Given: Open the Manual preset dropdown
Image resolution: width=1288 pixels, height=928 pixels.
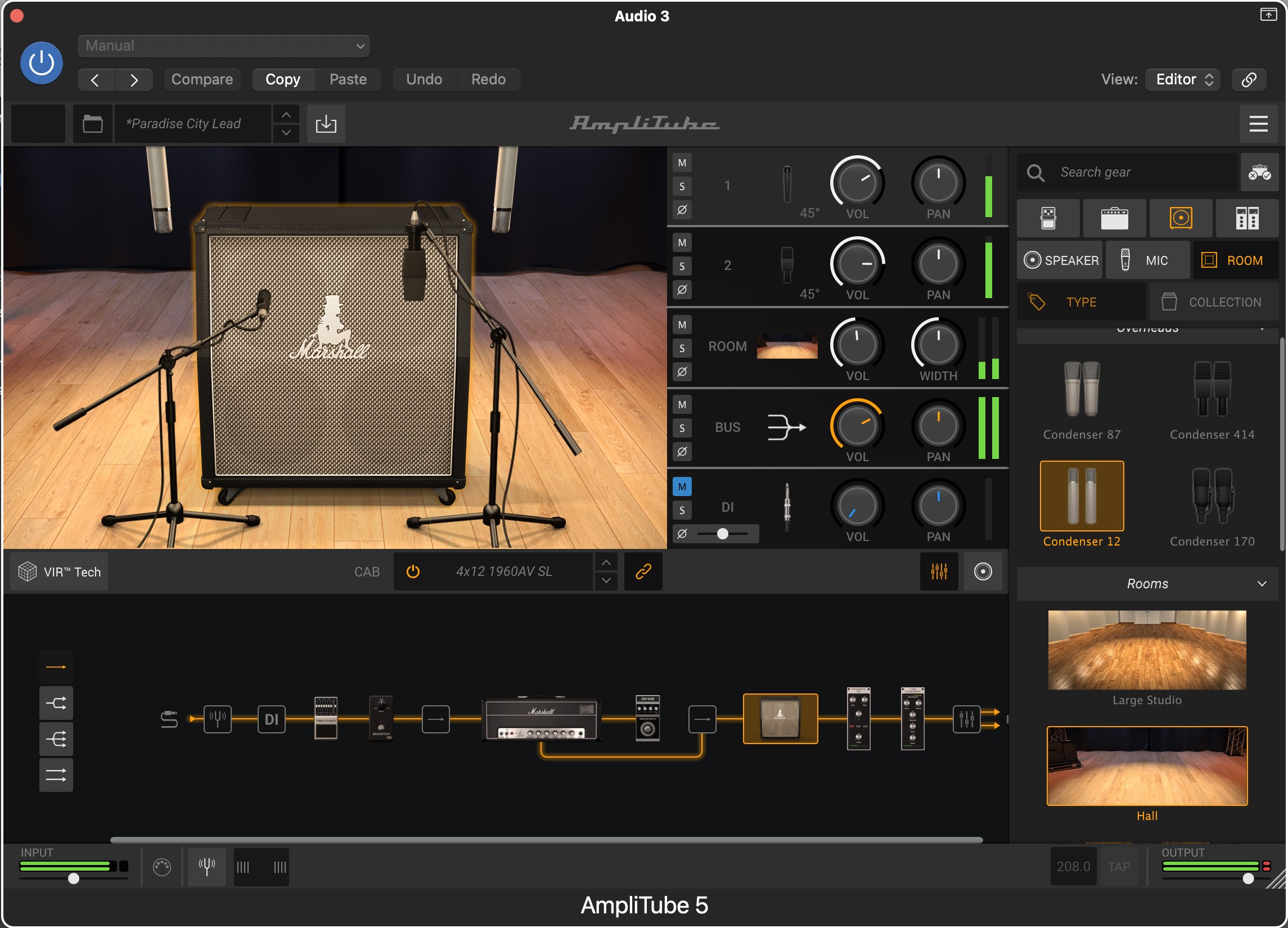Looking at the screenshot, I should pyautogui.click(x=224, y=46).
